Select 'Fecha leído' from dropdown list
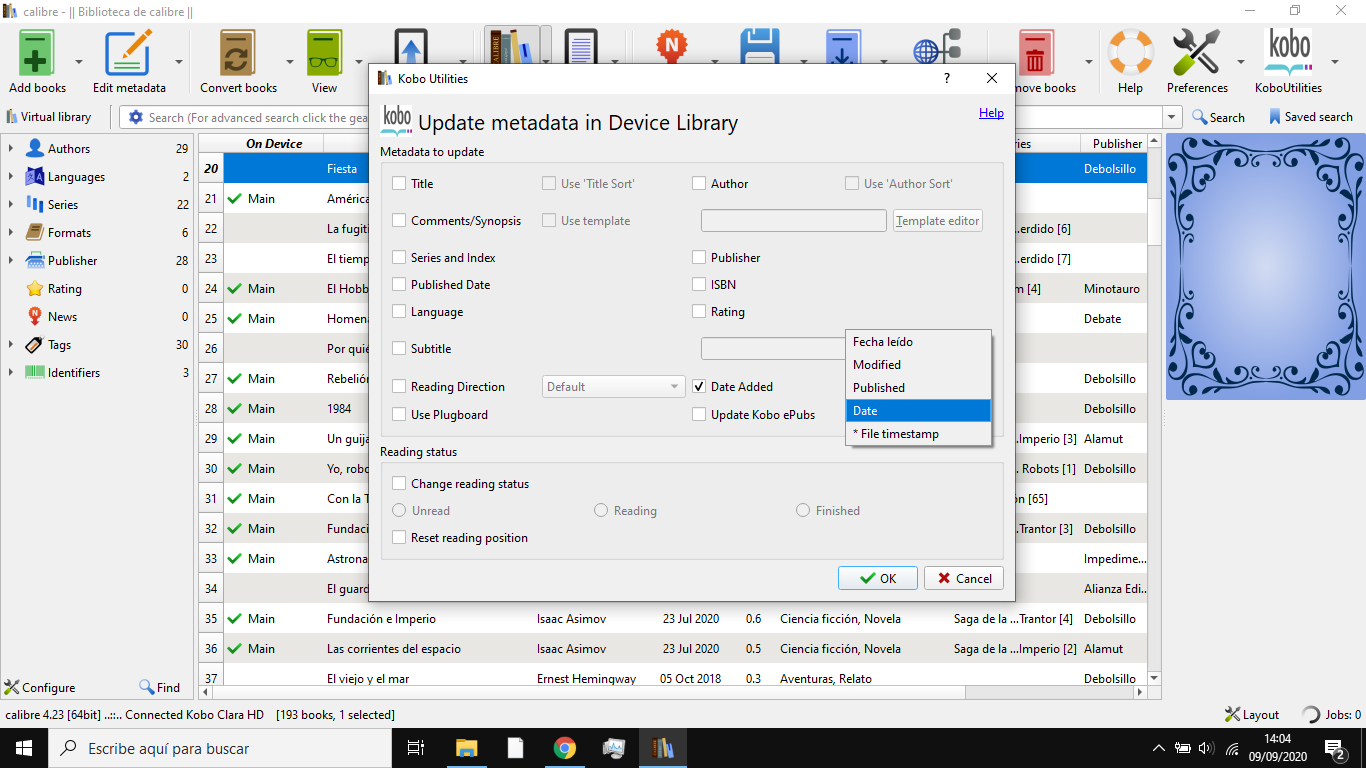The height and width of the screenshot is (768, 1366). click(x=918, y=342)
